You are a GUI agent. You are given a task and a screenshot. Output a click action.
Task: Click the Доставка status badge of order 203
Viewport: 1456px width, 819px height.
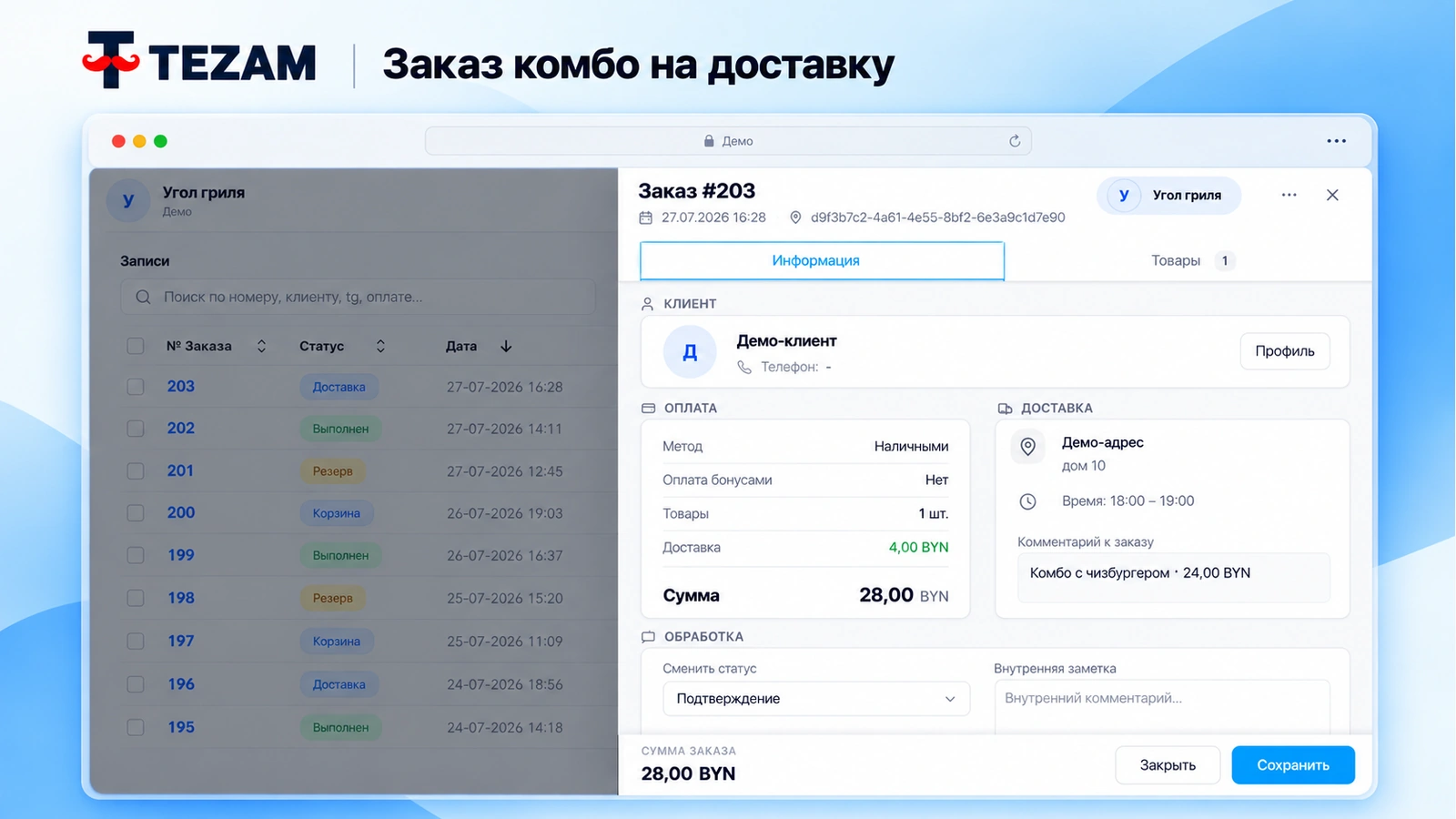click(x=339, y=387)
